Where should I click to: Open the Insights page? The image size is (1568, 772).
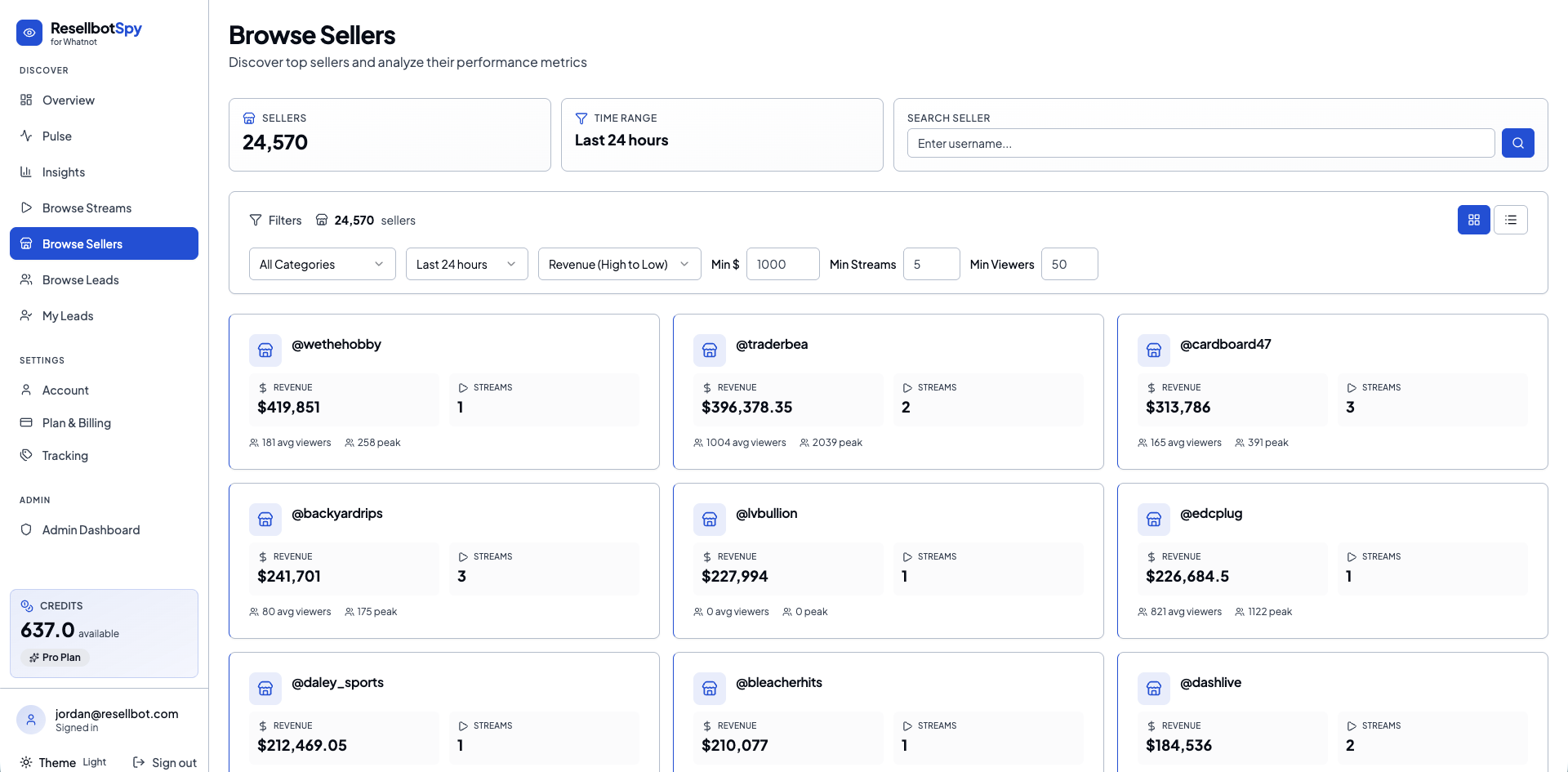coord(64,172)
